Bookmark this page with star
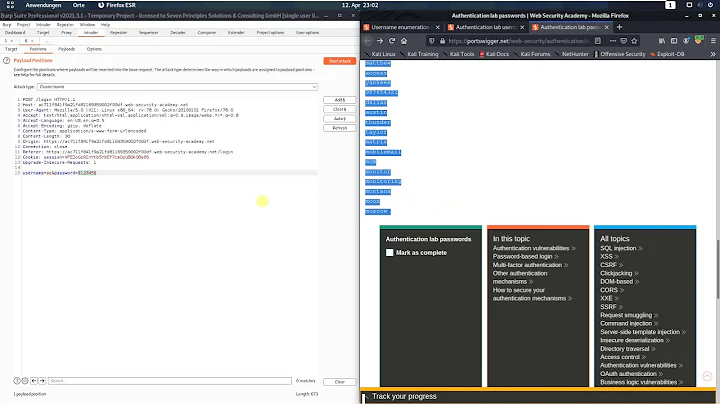This screenshot has height=404, width=720. pyautogui.click(x=634, y=41)
